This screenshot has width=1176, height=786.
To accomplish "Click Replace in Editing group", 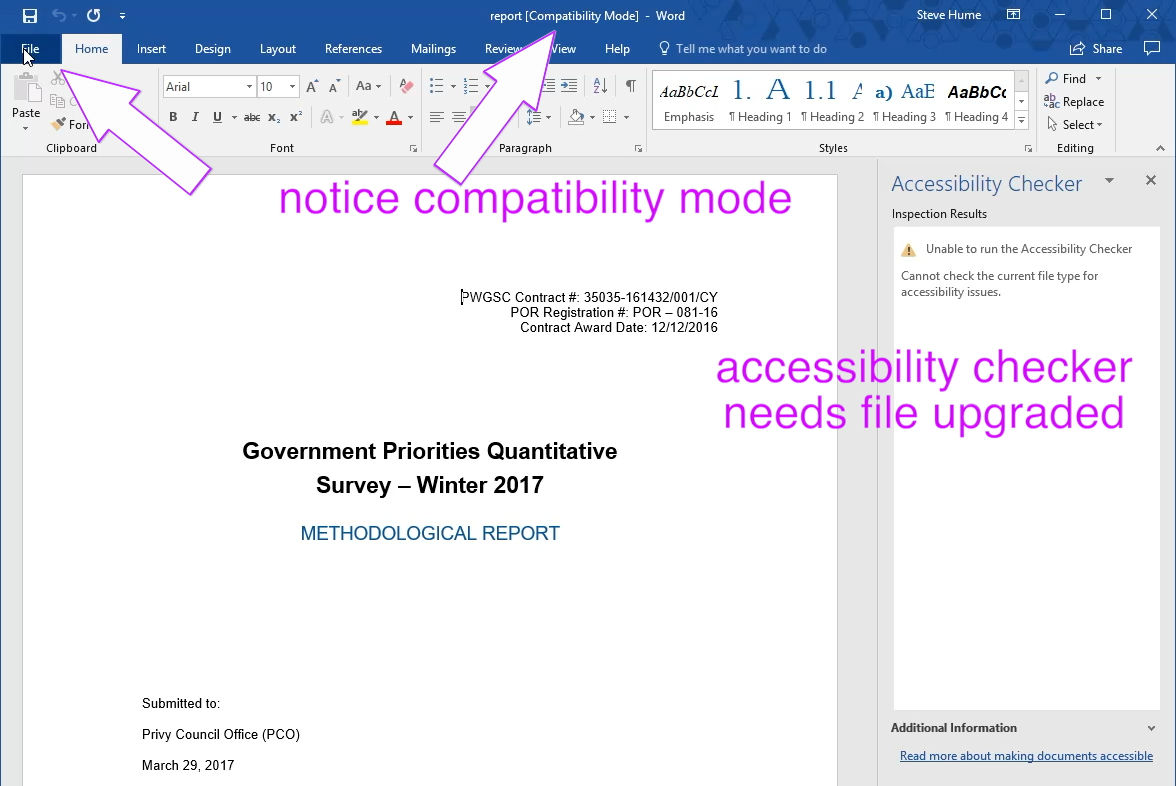I will [x=1074, y=102].
